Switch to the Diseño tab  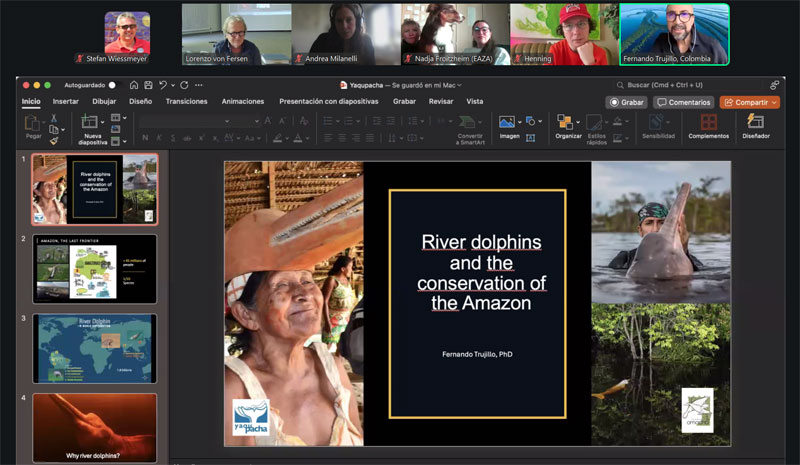tap(140, 102)
